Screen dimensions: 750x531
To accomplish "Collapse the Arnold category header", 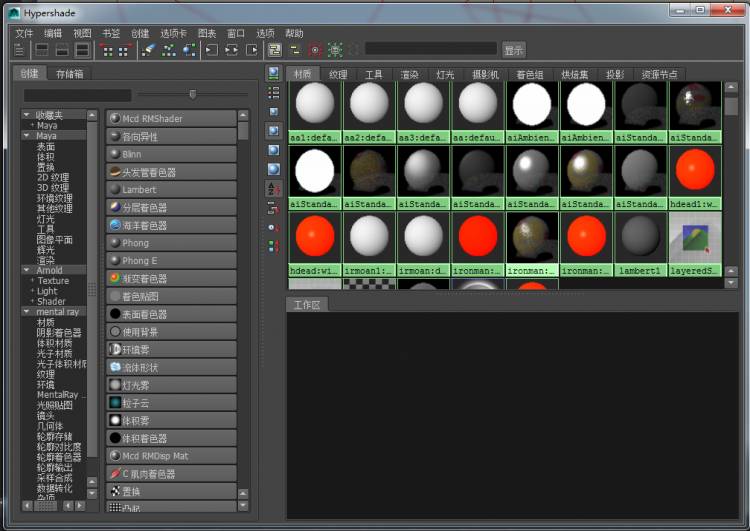I will 27,270.
